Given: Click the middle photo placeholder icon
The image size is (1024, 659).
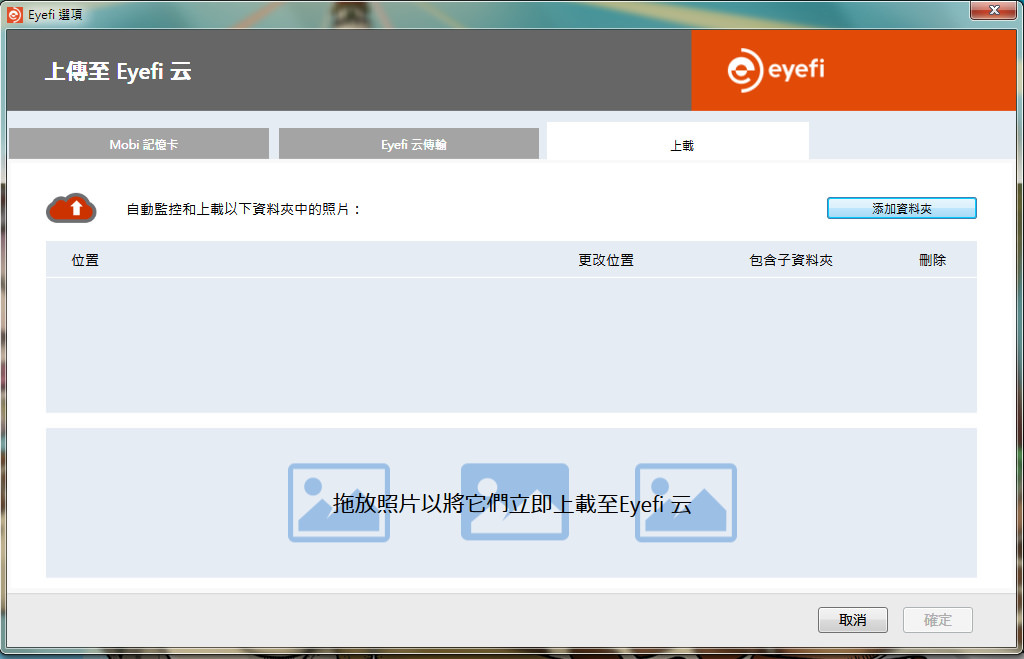Looking at the screenshot, I should pos(515,502).
